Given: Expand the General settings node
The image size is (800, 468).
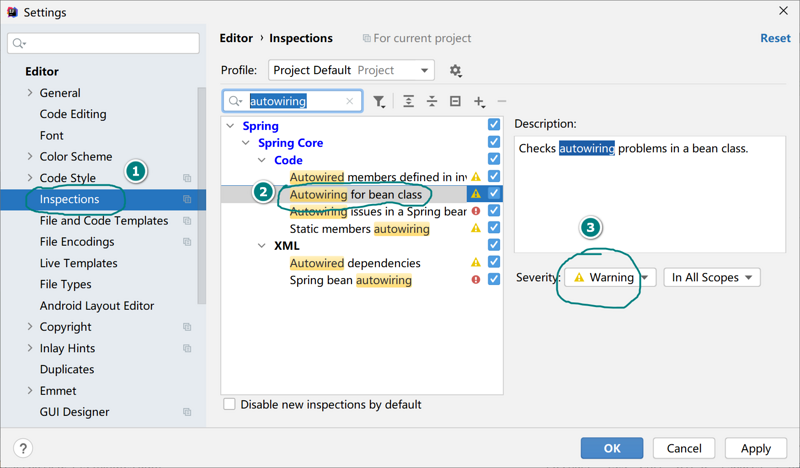Looking at the screenshot, I should click(30, 92).
